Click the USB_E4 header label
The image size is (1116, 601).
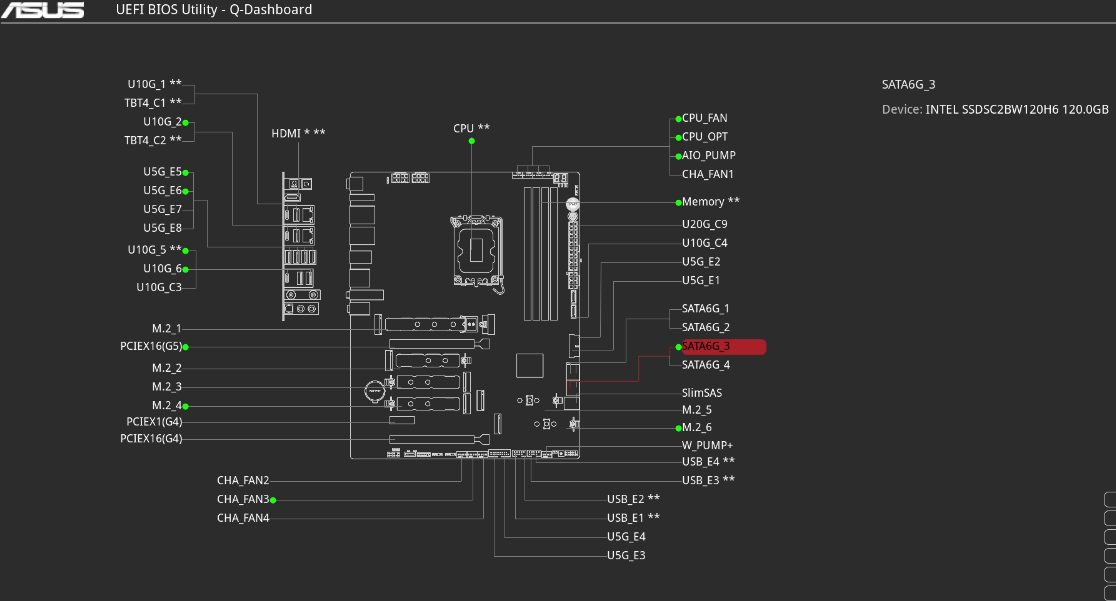tap(708, 462)
